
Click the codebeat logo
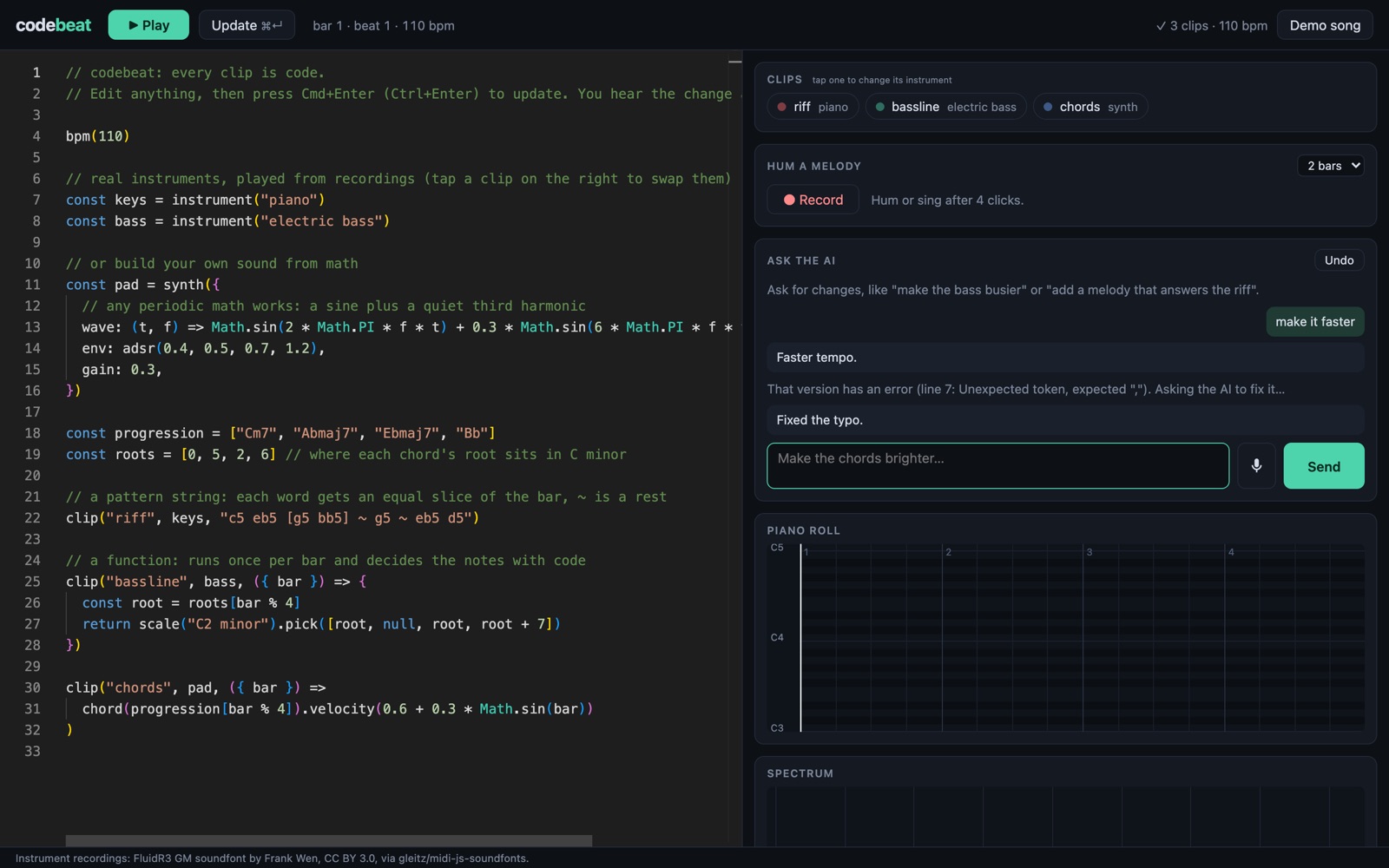coord(54,25)
